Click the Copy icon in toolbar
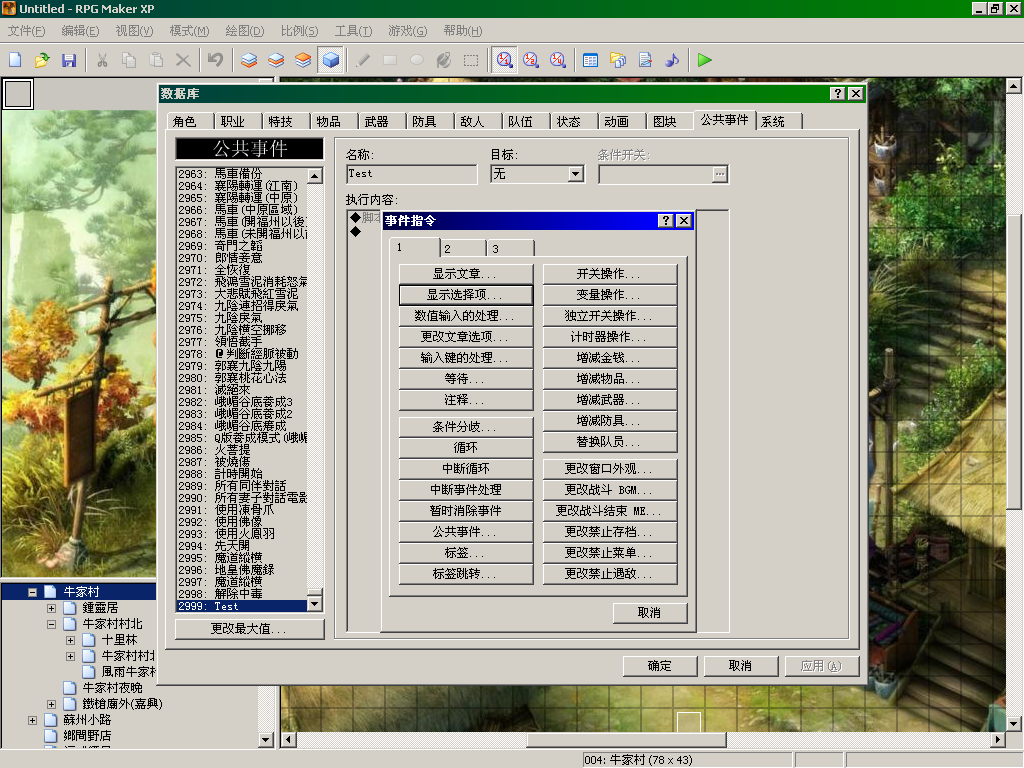1024x768 pixels. point(129,60)
